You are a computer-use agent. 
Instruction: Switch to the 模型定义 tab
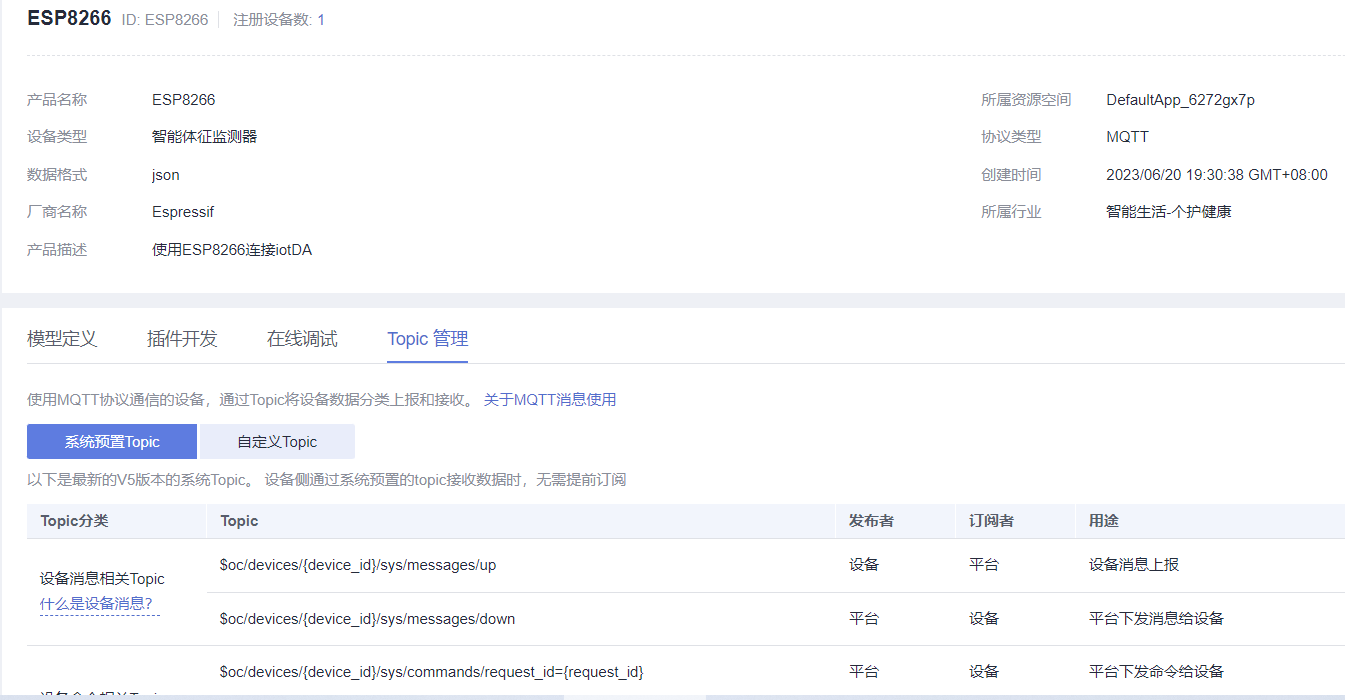(62, 338)
